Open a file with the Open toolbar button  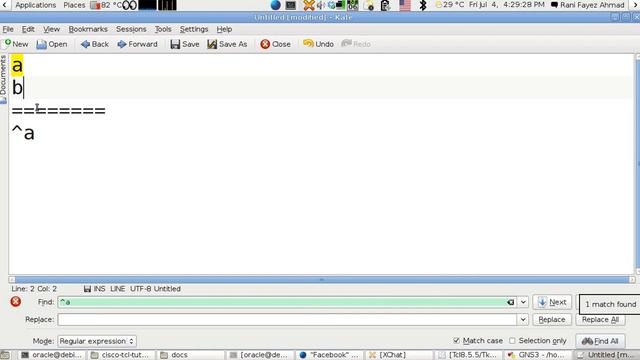click(52, 44)
